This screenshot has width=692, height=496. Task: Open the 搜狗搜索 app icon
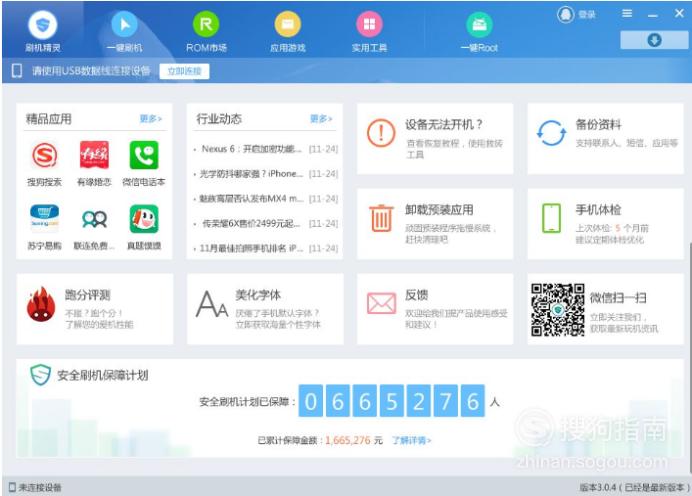pyautogui.click(x=44, y=155)
